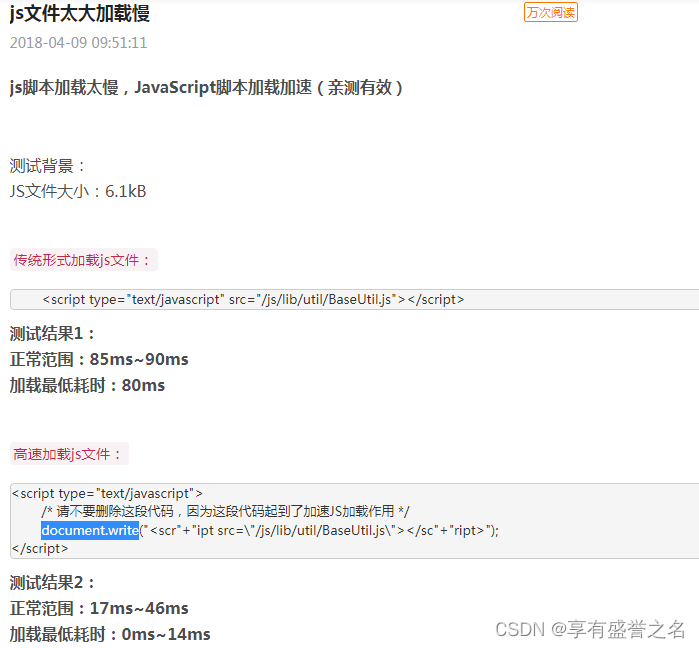Click the '万次阅读' orange badge

coord(551,12)
